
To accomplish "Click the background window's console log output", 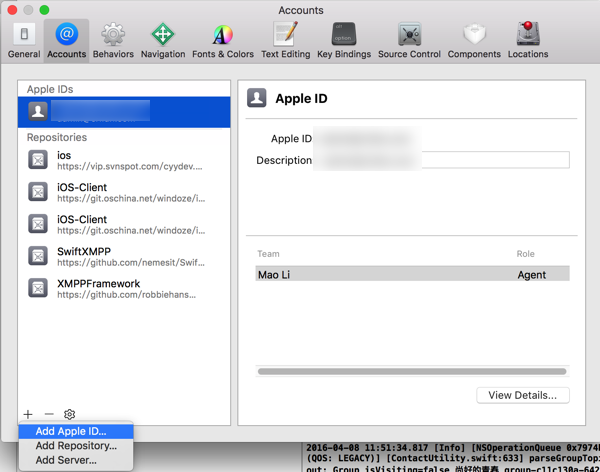I will [x=452, y=458].
